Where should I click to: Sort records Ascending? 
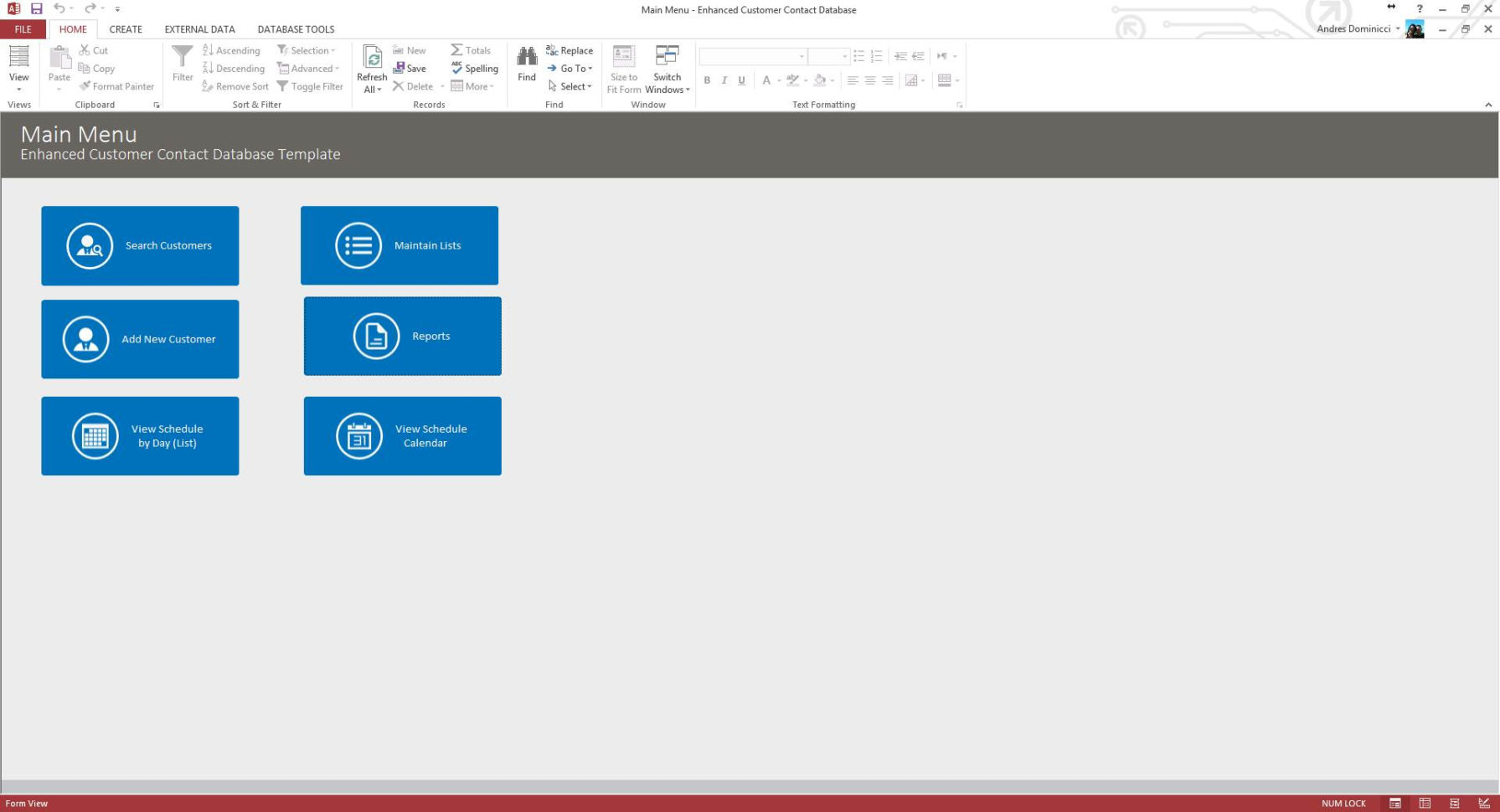(231, 50)
